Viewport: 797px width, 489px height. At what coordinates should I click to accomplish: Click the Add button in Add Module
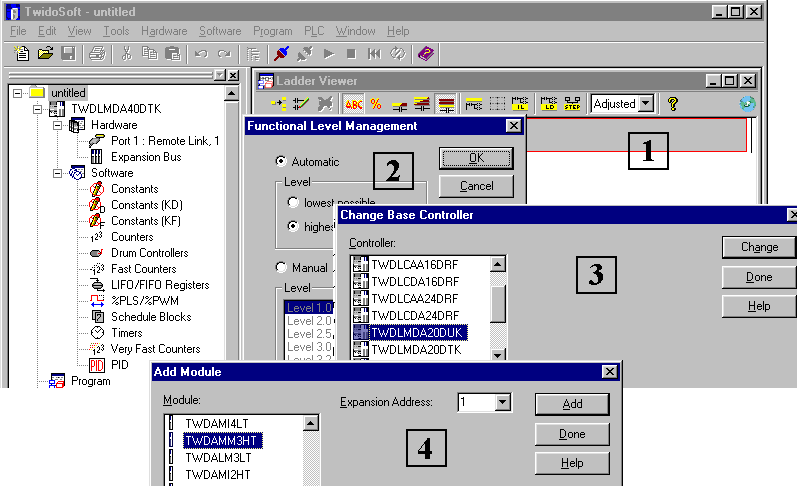[572, 404]
